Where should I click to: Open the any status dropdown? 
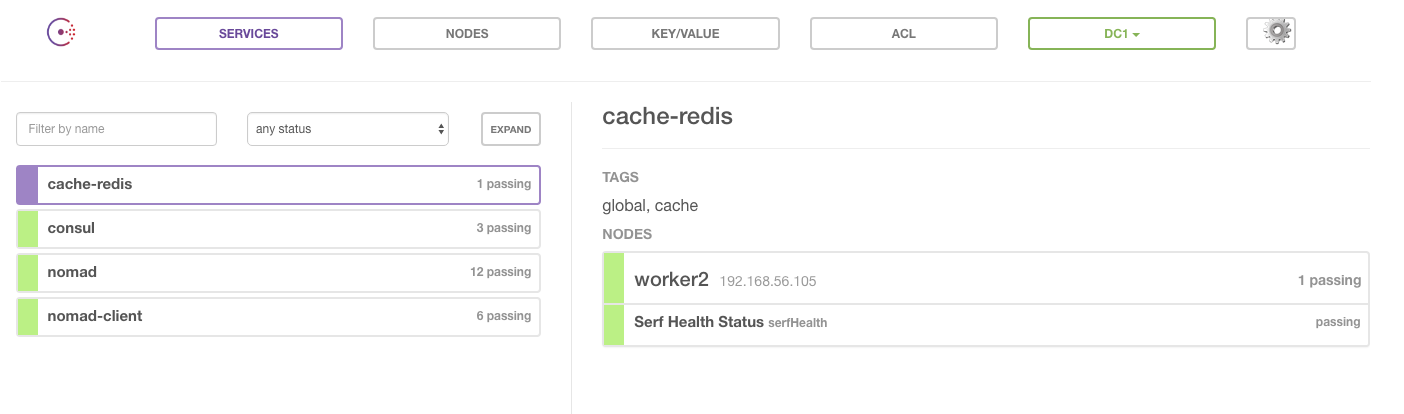348,129
